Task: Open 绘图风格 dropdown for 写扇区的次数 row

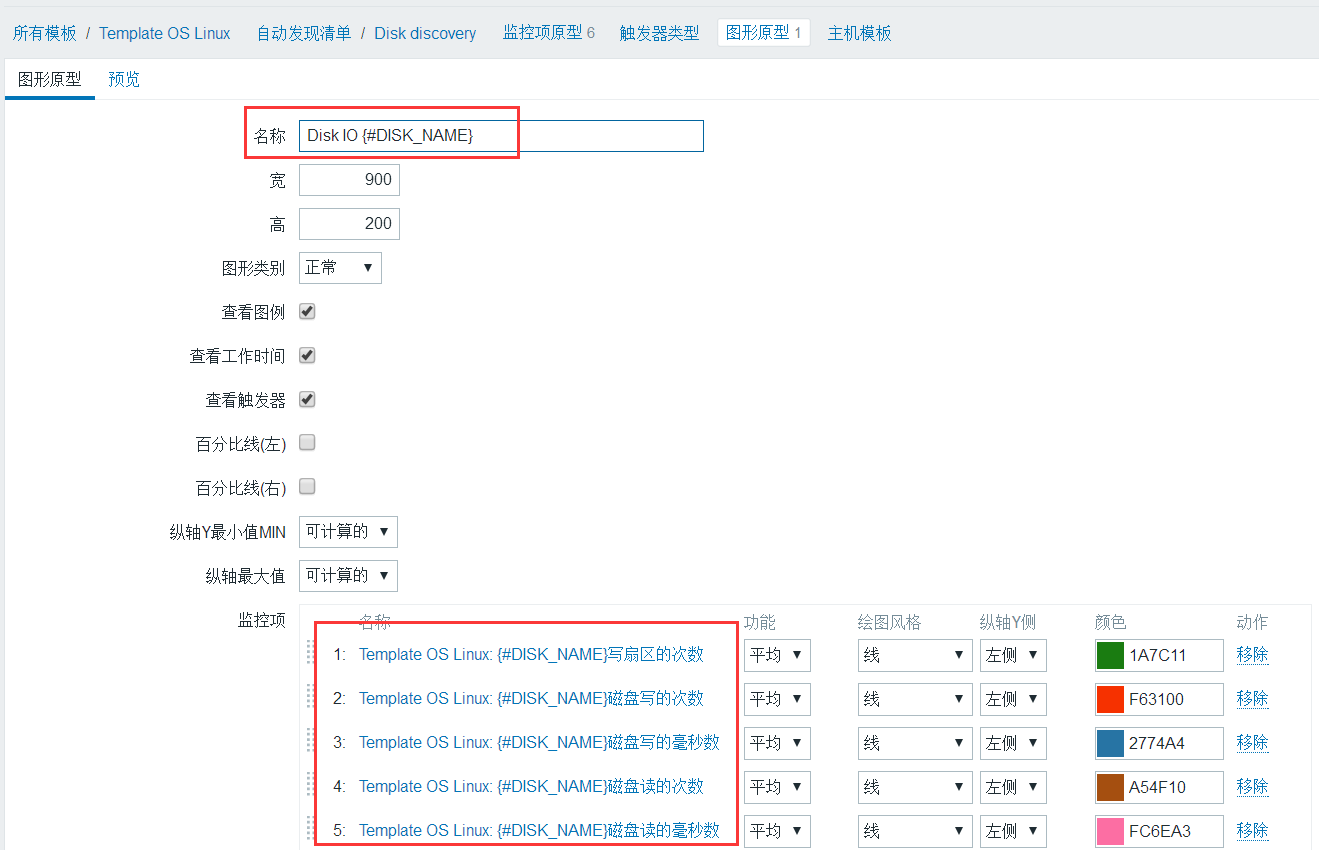Action: pyautogui.click(x=915, y=655)
